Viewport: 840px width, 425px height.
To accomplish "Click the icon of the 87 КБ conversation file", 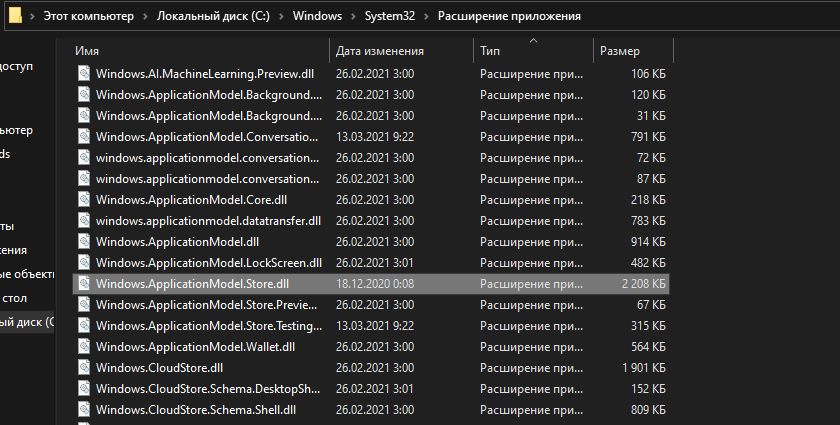I will [84, 178].
